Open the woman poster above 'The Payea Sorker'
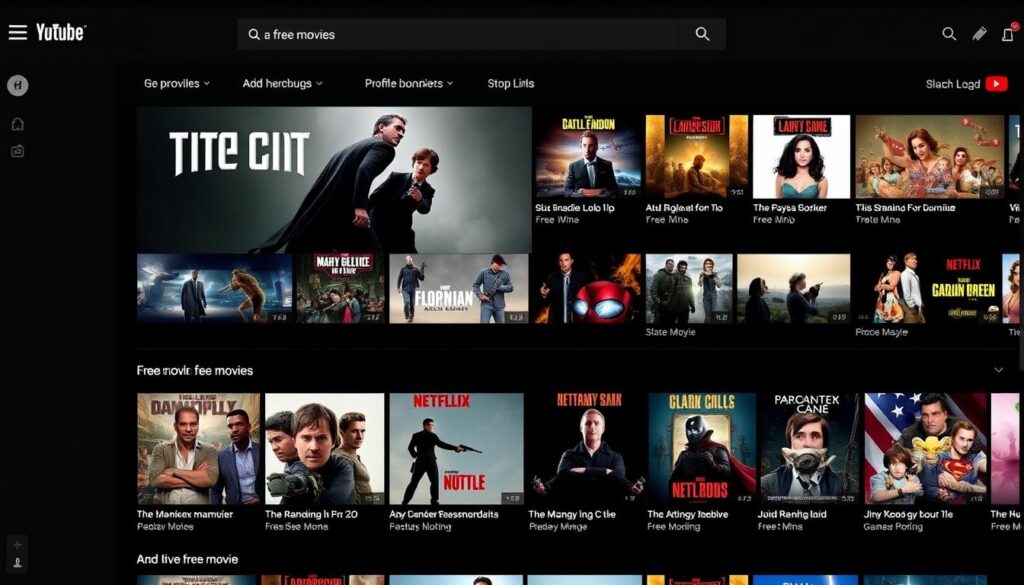Viewport: 1024px width, 585px height. pos(801,157)
